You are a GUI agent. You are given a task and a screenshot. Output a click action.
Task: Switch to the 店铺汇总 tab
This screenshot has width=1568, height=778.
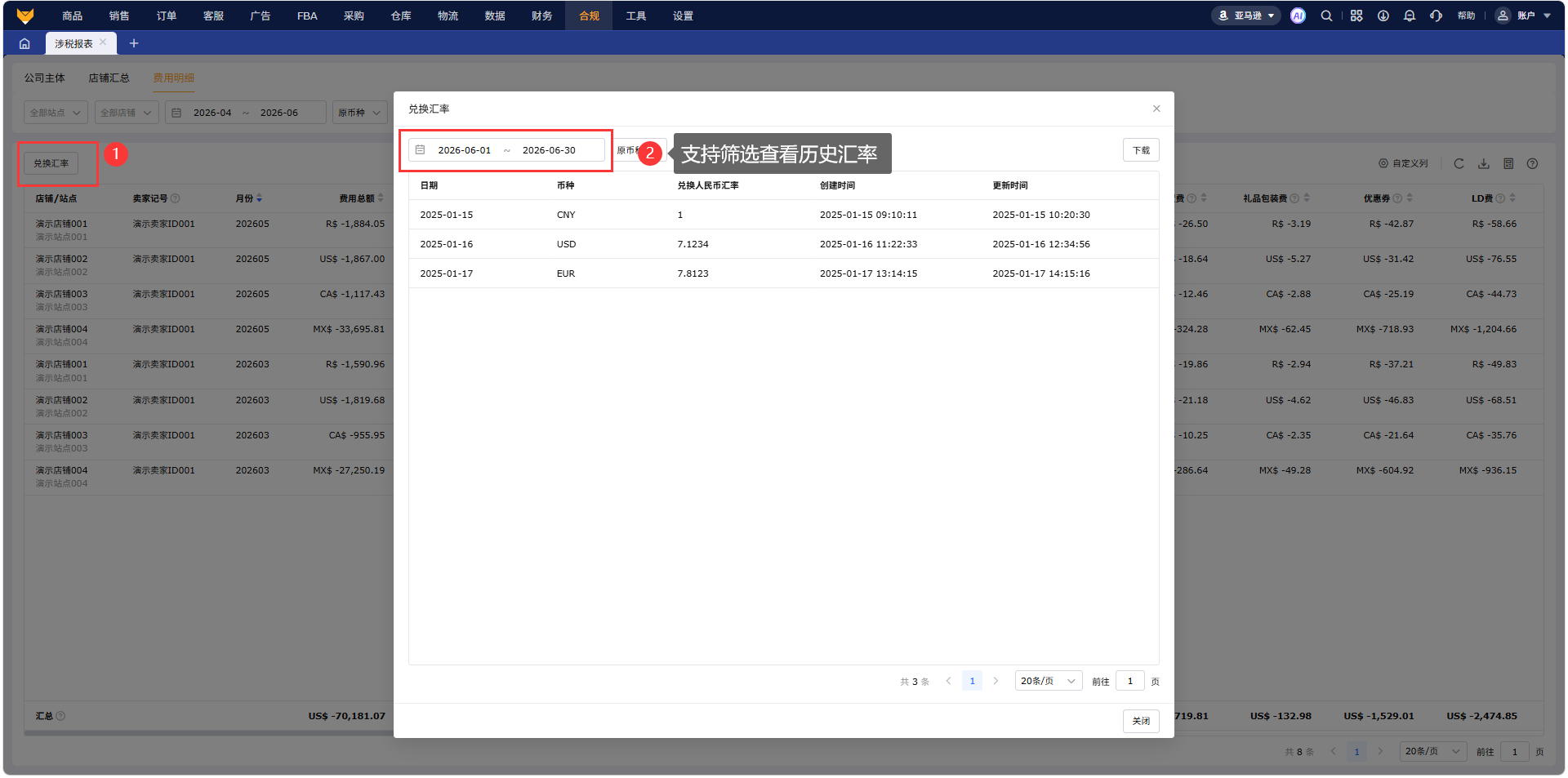click(x=109, y=78)
